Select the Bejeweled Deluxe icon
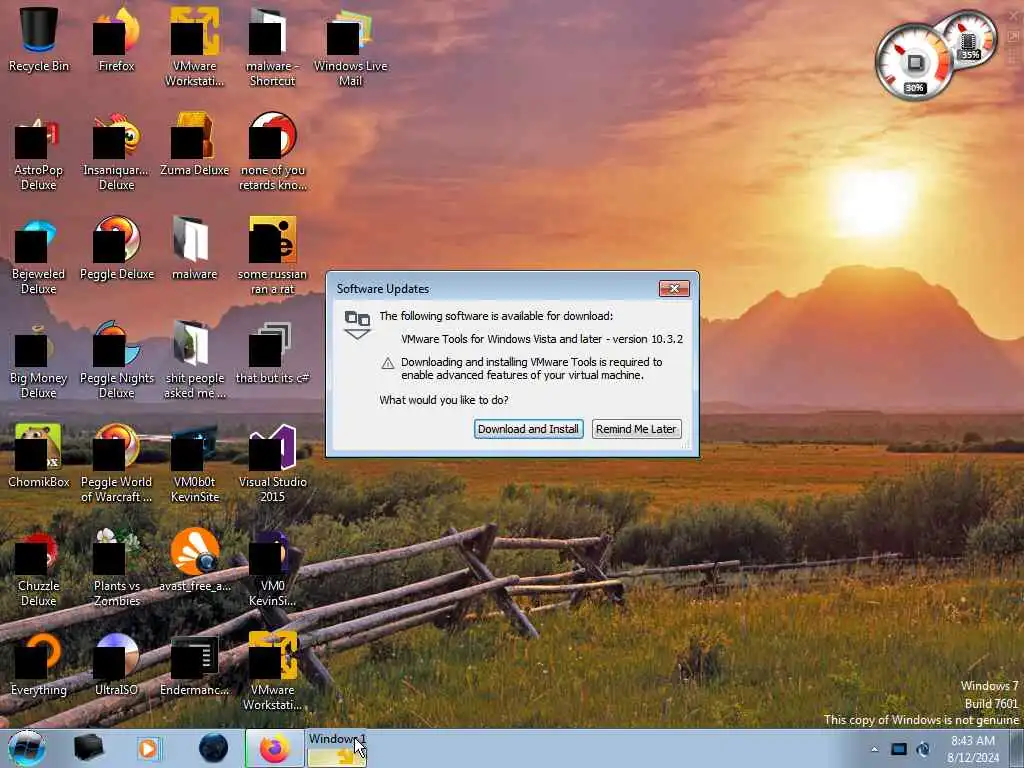 [39, 255]
